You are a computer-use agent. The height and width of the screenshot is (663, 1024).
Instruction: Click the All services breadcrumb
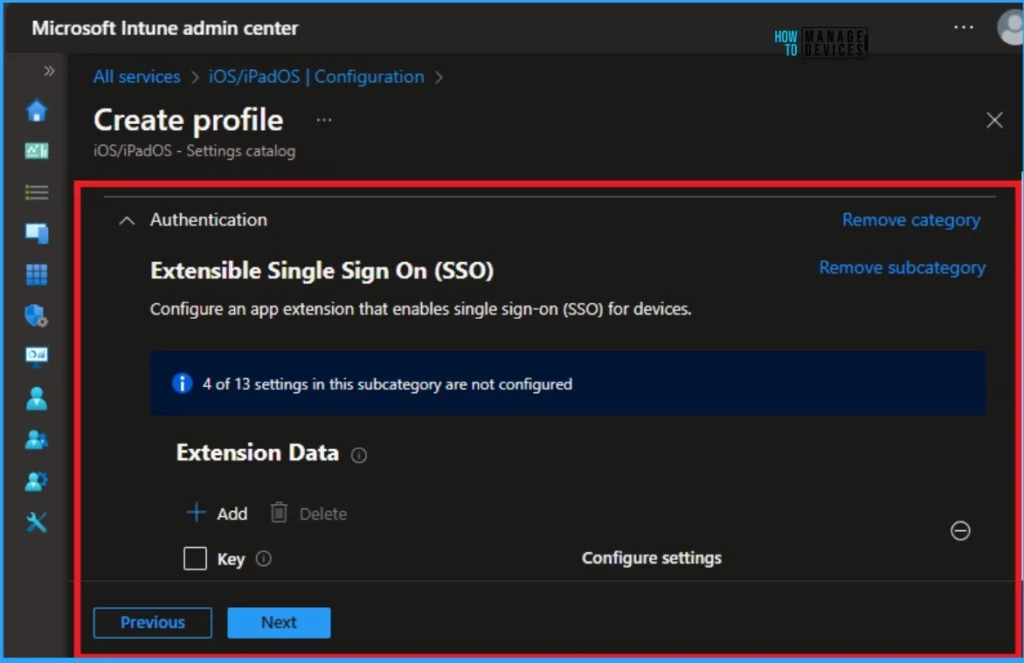(136, 77)
